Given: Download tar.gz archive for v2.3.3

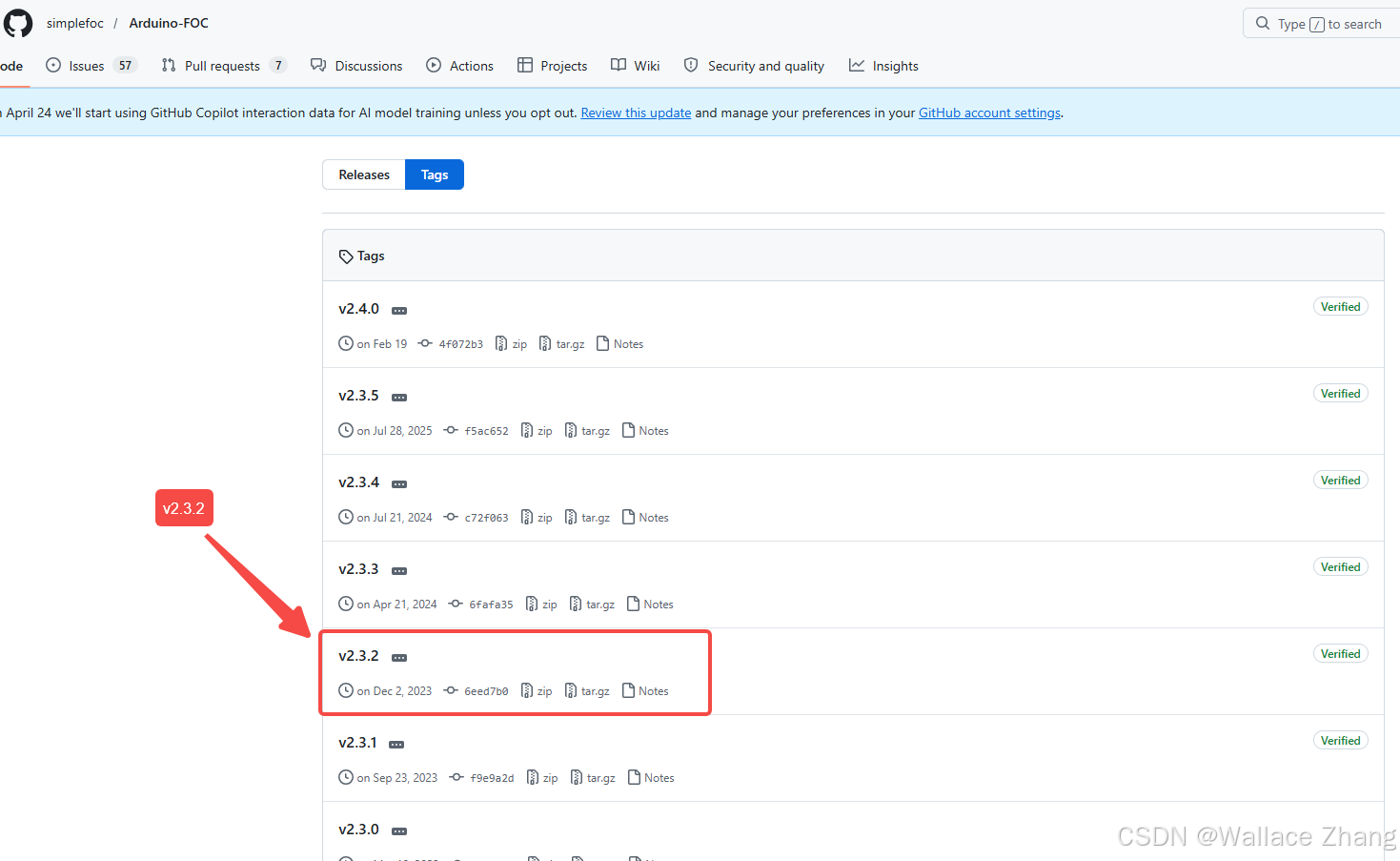Looking at the screenshot, I should click(592, 605).
